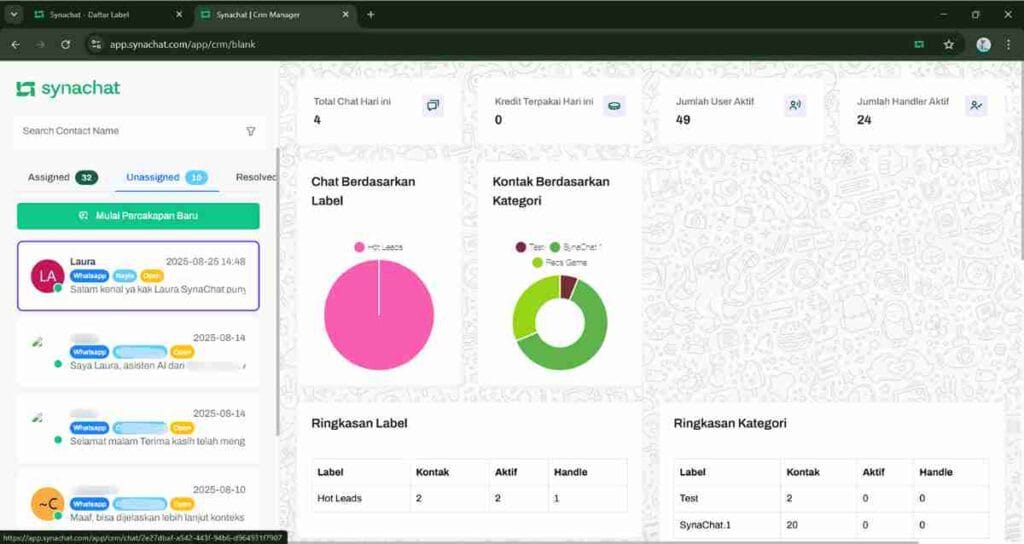
Task: Open the Resolved tab
Action: click(256, 177)
